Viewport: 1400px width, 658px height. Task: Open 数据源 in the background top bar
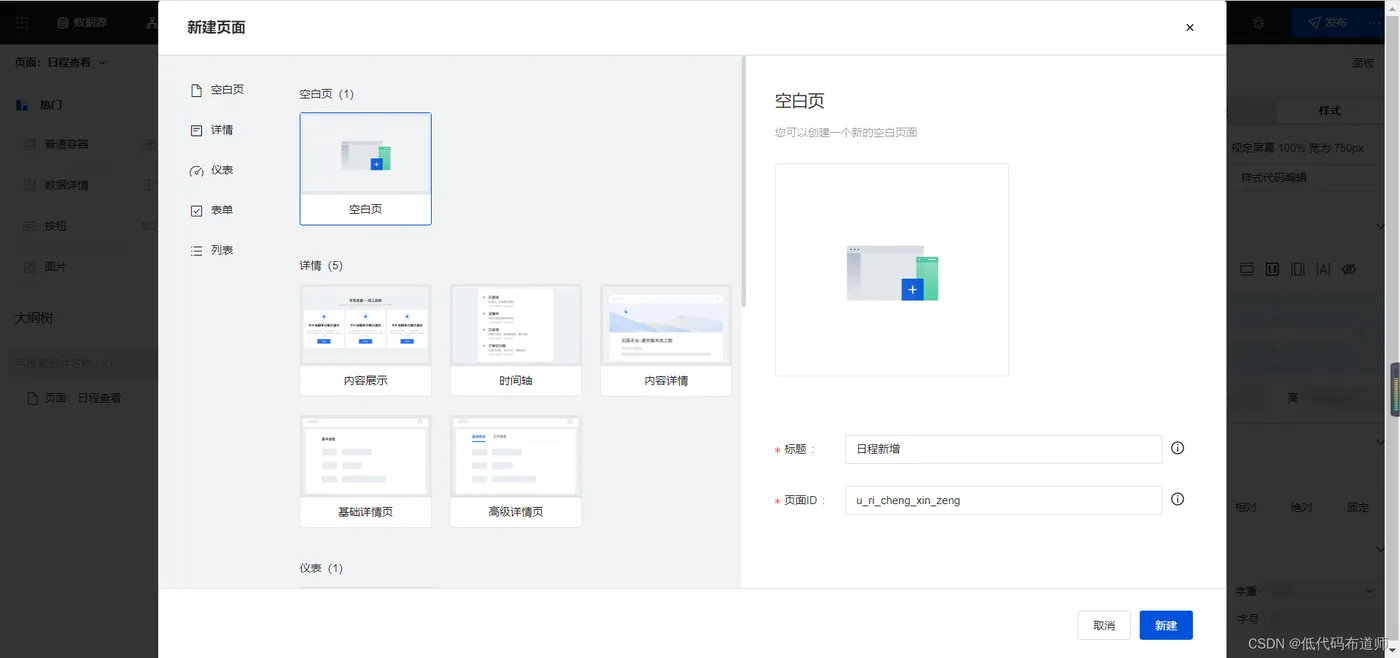(82, 22)
